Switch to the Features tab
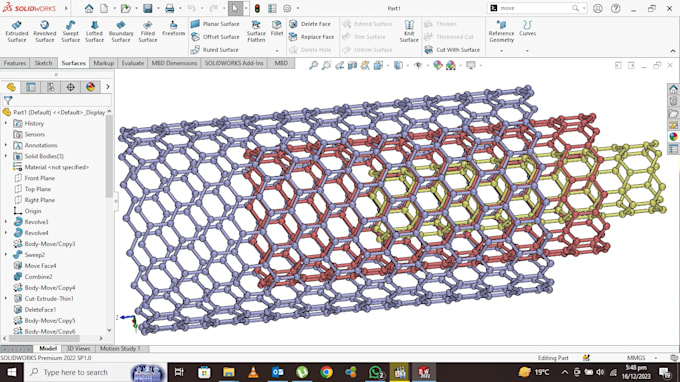The height and width of the screenshot is (382, 680). (15, 63)
